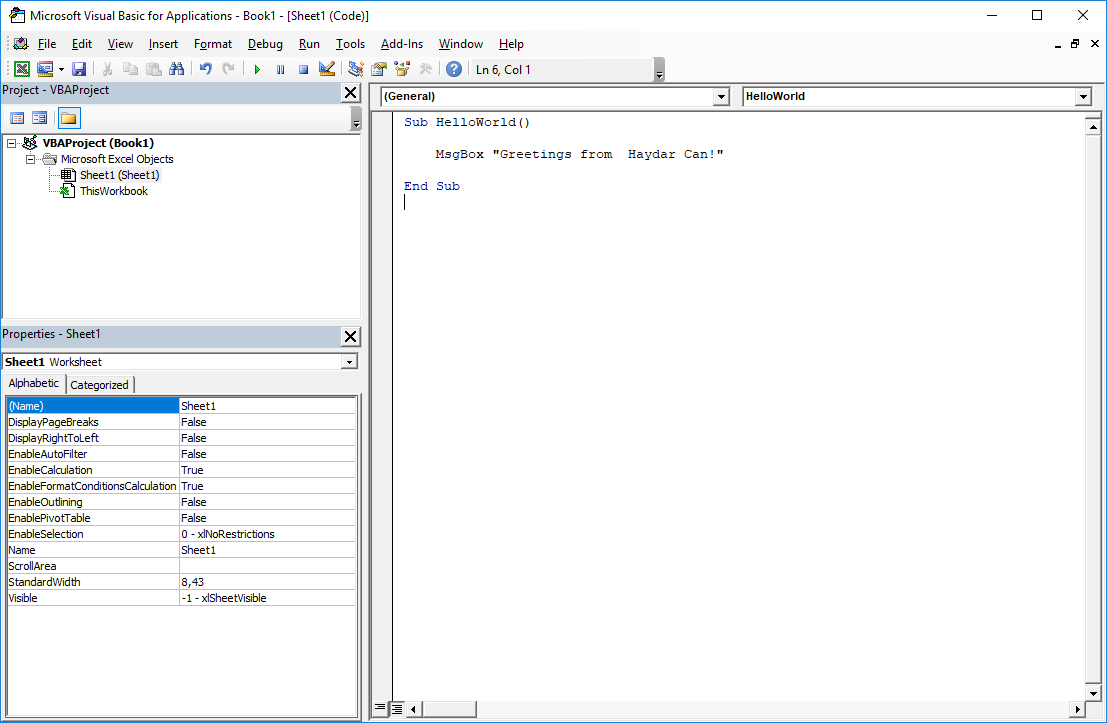The height and width of the screenshot is (723, 1107).
Task: Save the workbook with the floppy icon
Action: (79, 69)
